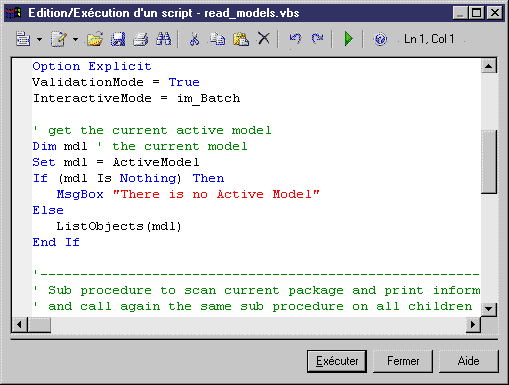Open a script file with folder icon

click(95, 39)
